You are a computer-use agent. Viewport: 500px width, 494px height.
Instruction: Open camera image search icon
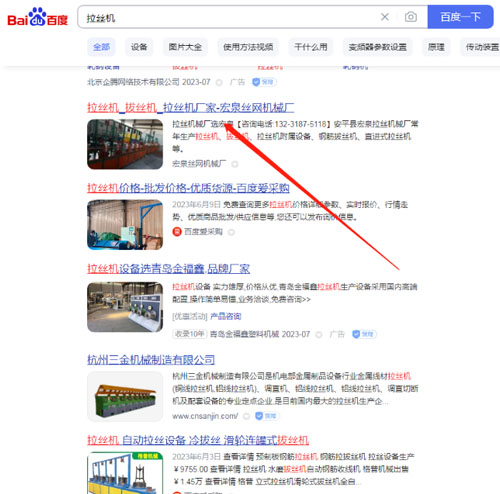click(x=411, y=17)
